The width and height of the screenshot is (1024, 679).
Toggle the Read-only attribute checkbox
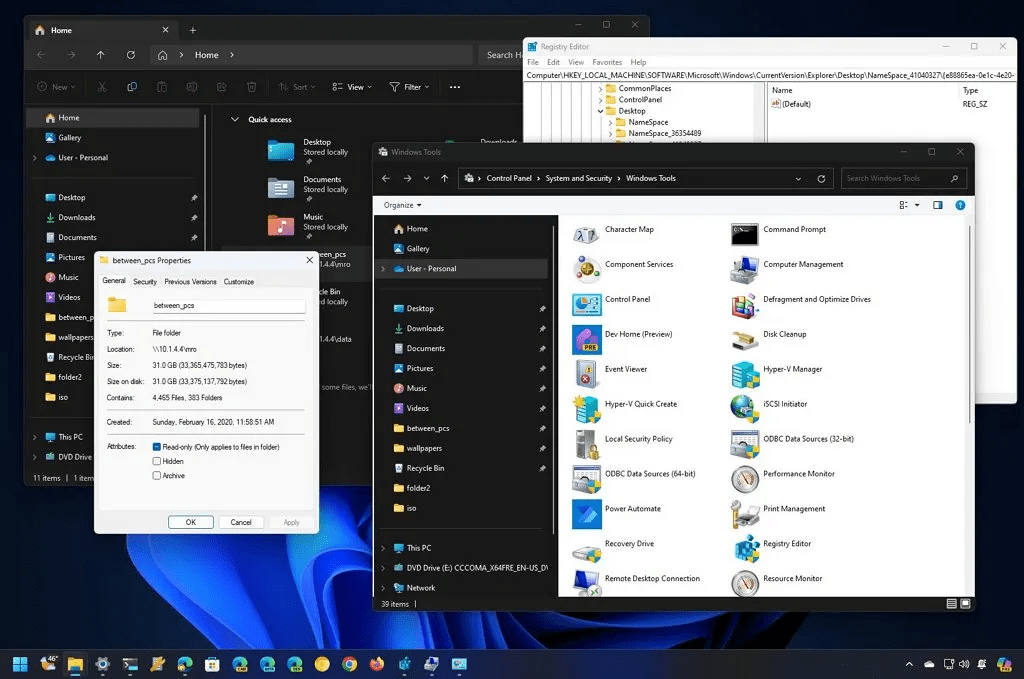coord(157,447)
